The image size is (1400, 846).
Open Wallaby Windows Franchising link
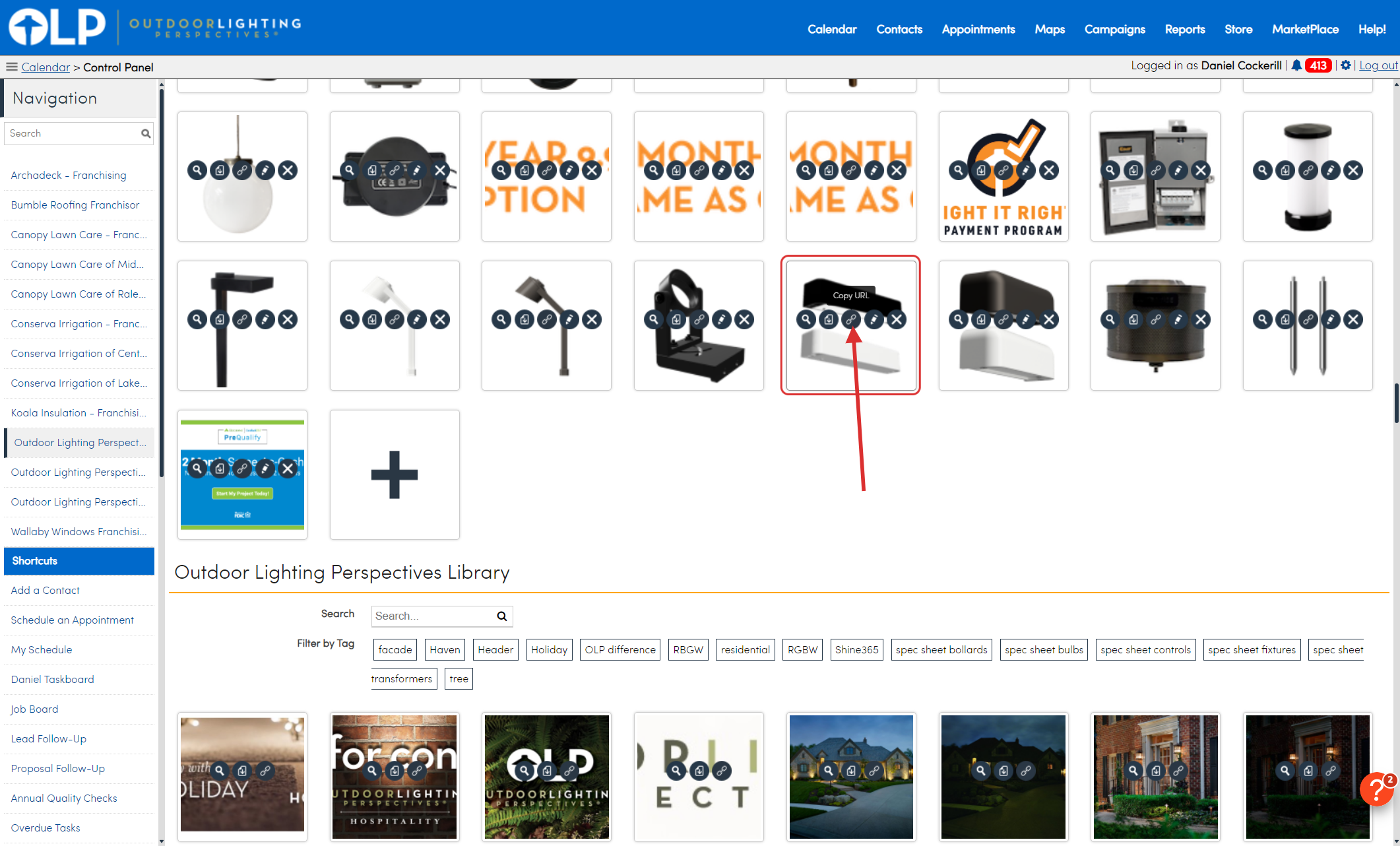(79, 532)
